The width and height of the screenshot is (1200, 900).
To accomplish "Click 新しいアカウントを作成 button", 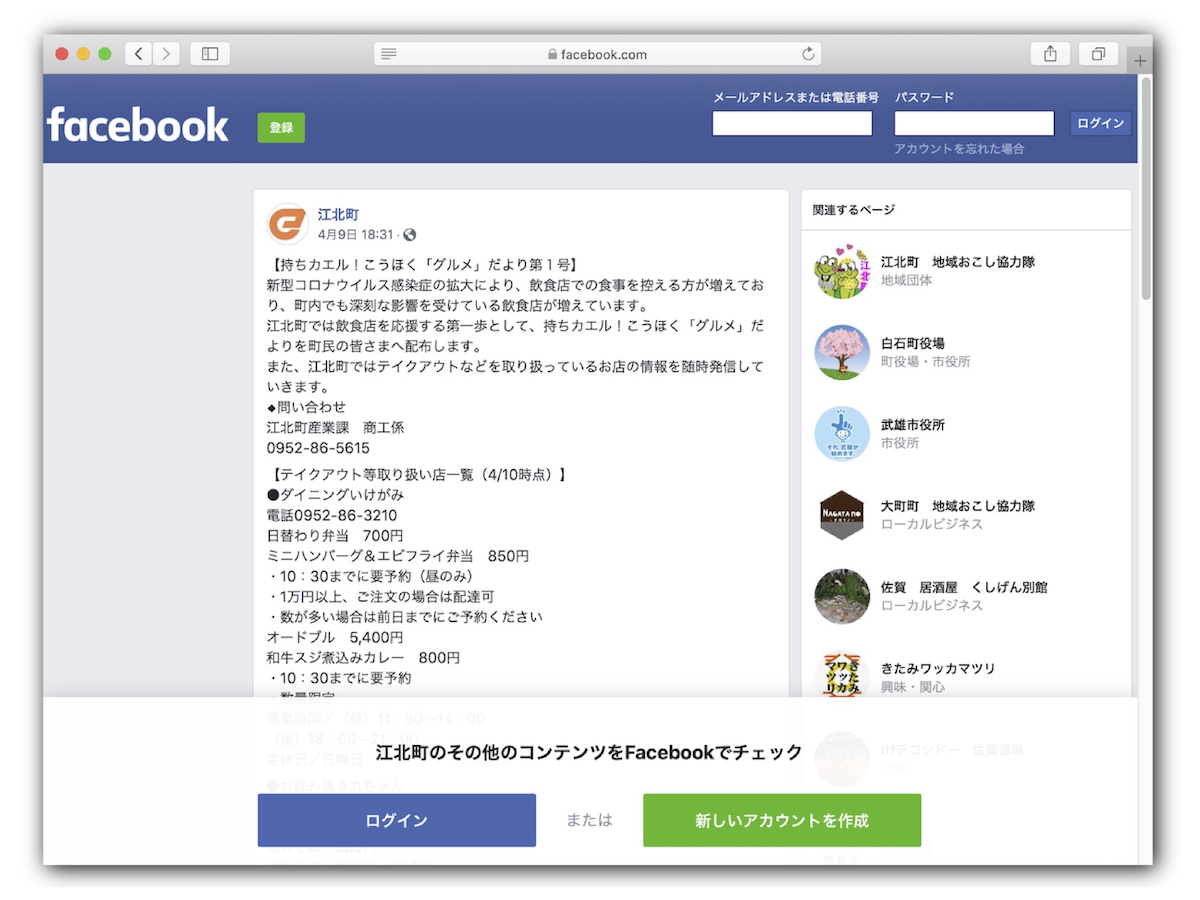I will [x=782, y=821].
